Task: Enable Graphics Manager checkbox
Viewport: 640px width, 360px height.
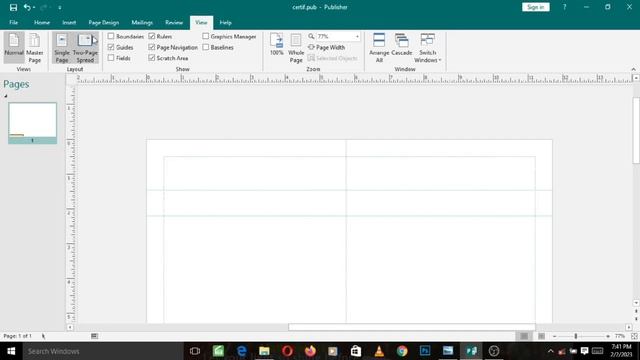Action: coord(206,36)
